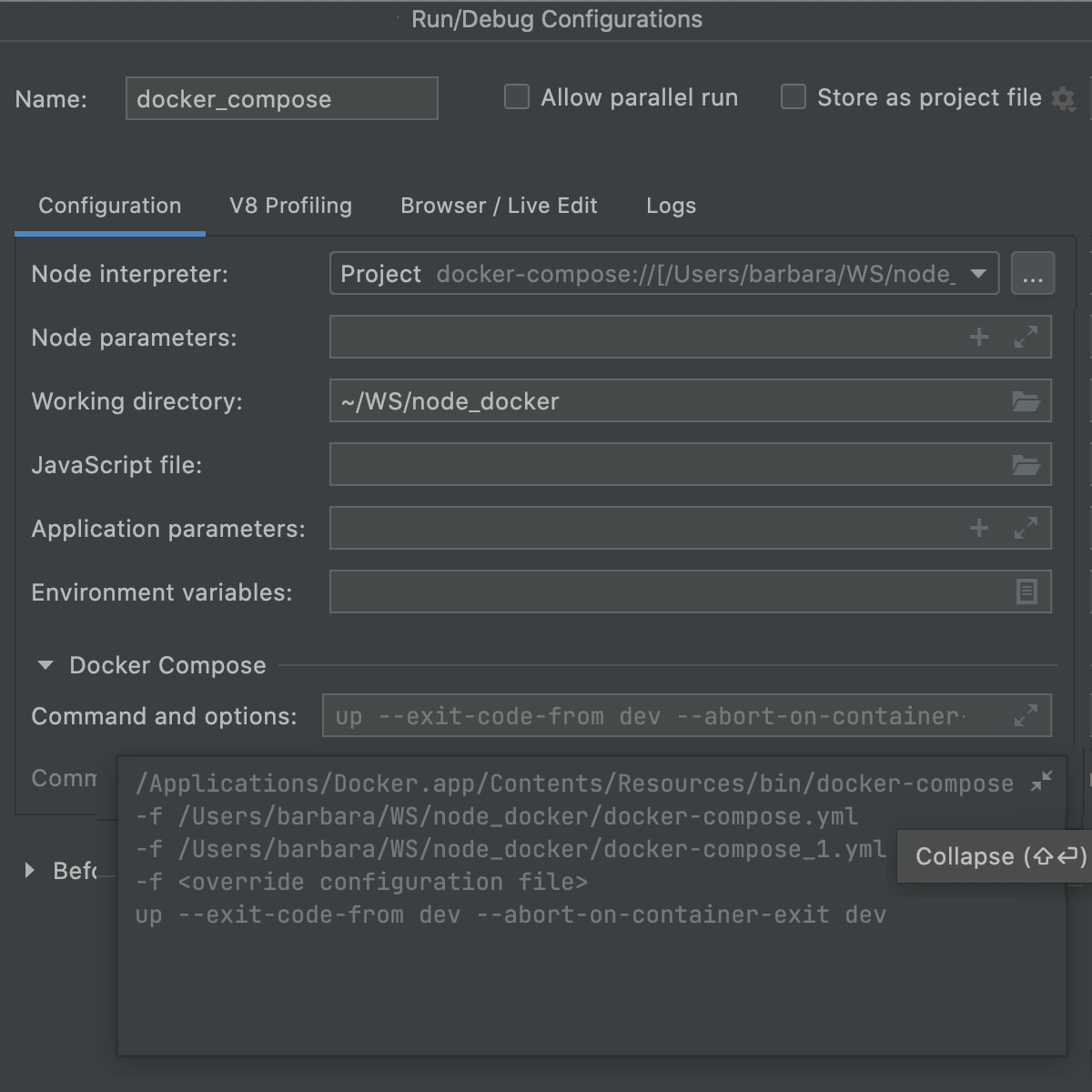
Task: Expand the Application parameters field editor
Action: click(1026, 528)
